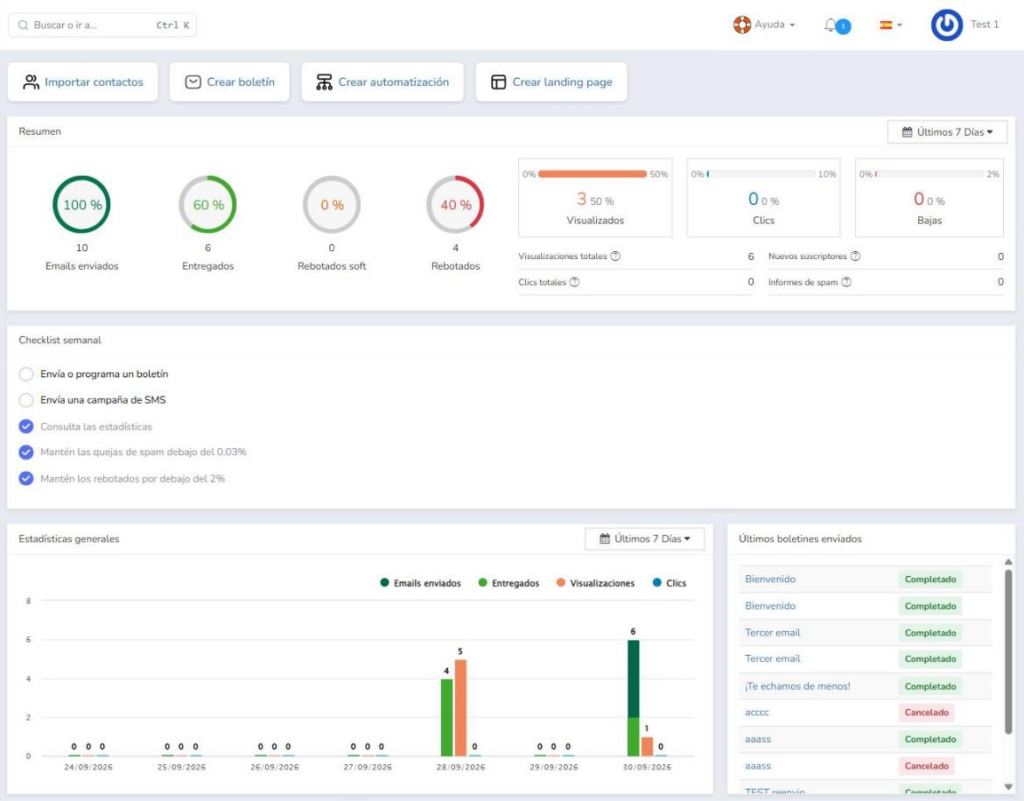The height and width of the screenshot is (801, 1024).
Task: Click the scroll down arrow in newsletters list
Action: (1008, 787)
